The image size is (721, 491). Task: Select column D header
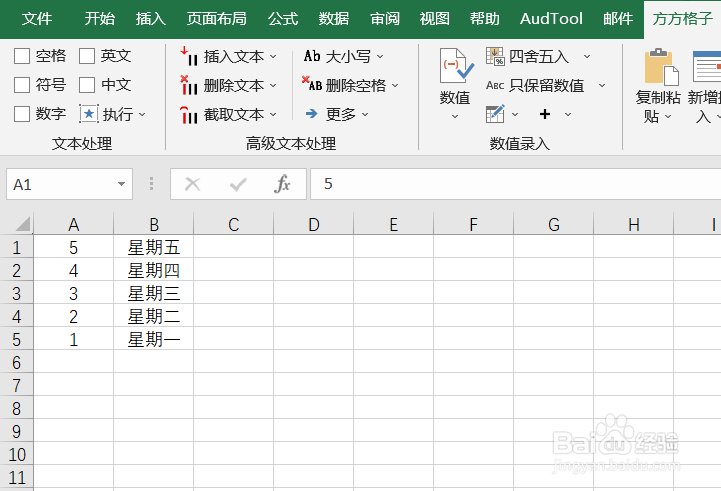click(314, 224)
